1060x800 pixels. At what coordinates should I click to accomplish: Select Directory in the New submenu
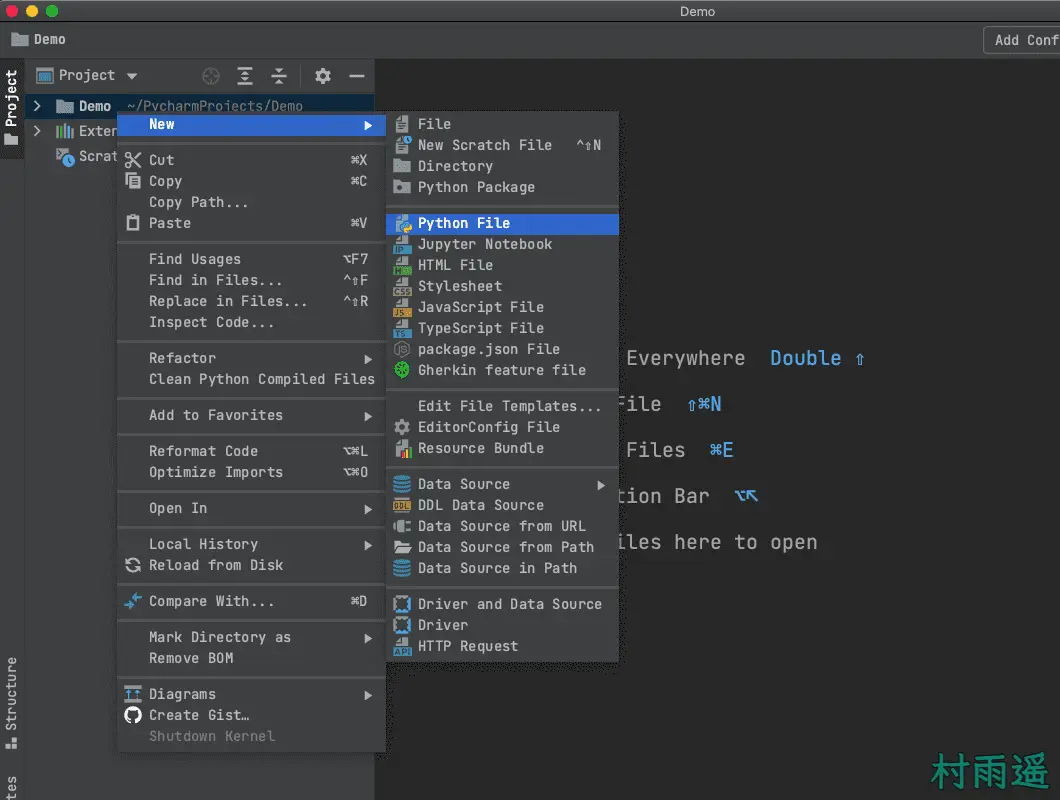coord(455,166)
